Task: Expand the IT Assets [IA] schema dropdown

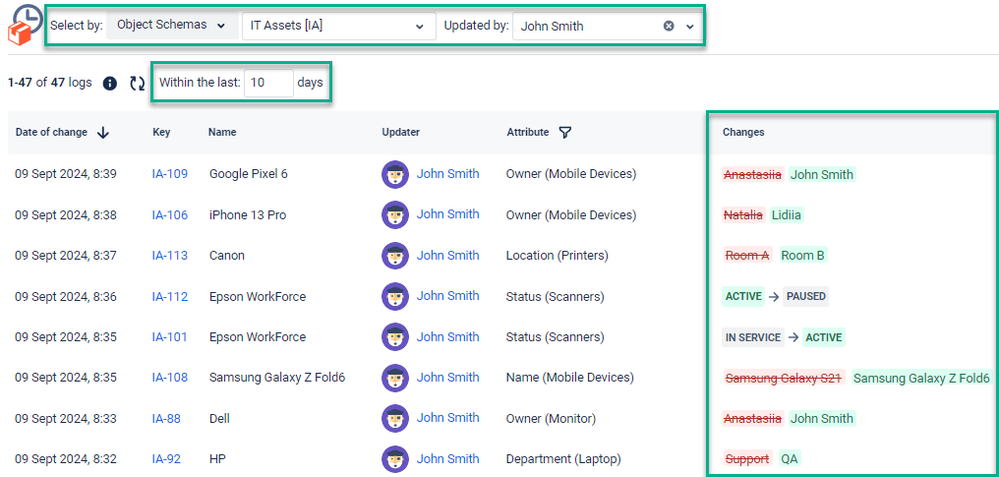Action: tap(339, 26)
